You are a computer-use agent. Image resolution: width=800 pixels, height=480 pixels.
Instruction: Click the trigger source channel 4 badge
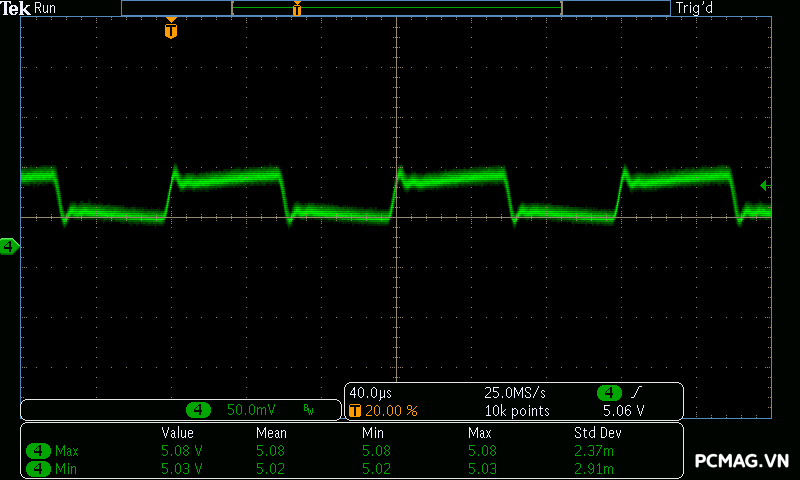tap(609, 393)
